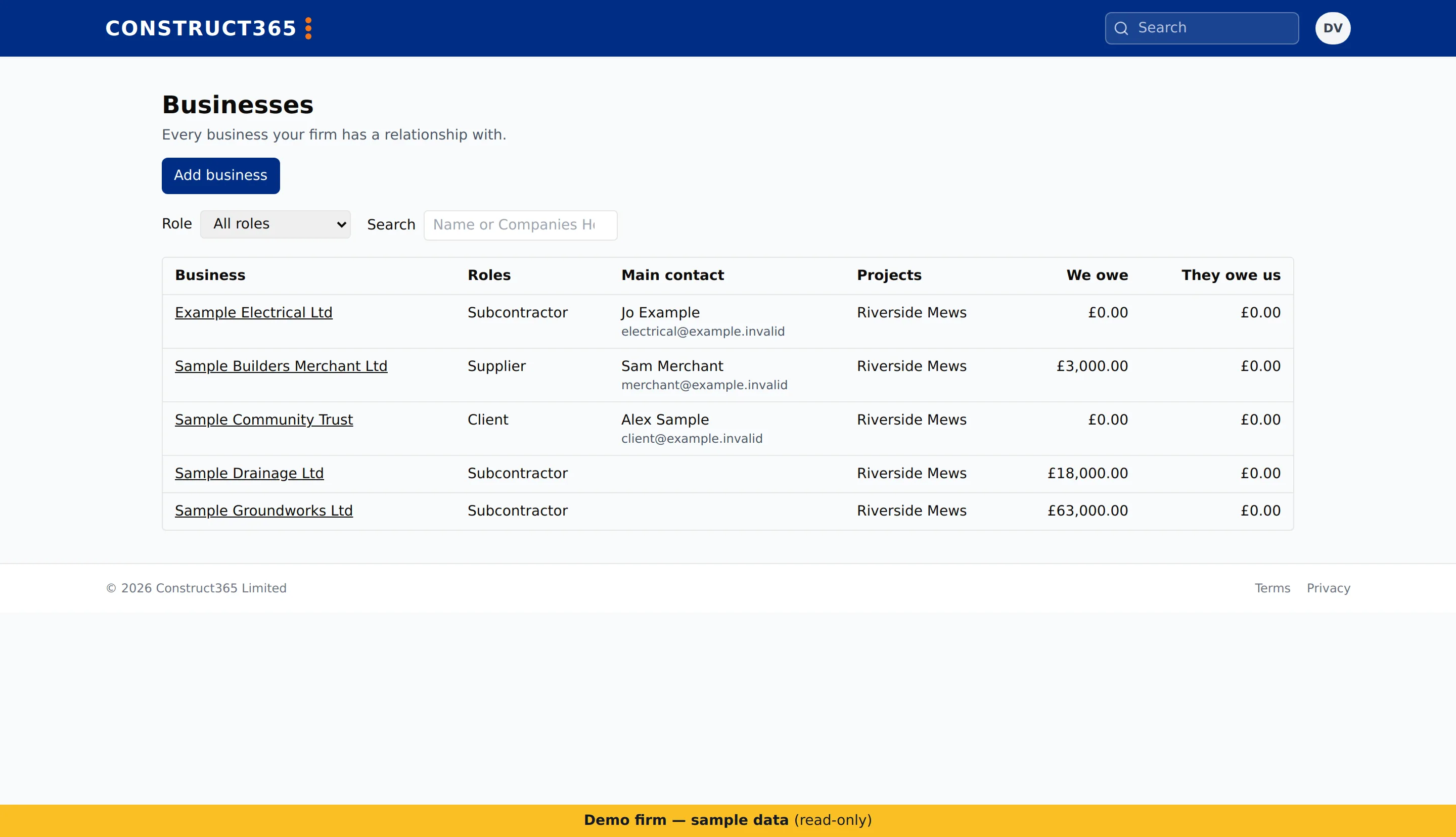The height and width of the screenshot is (837, 1456).
Task: Click the Jo Example contact name
Action: (660, 313)
